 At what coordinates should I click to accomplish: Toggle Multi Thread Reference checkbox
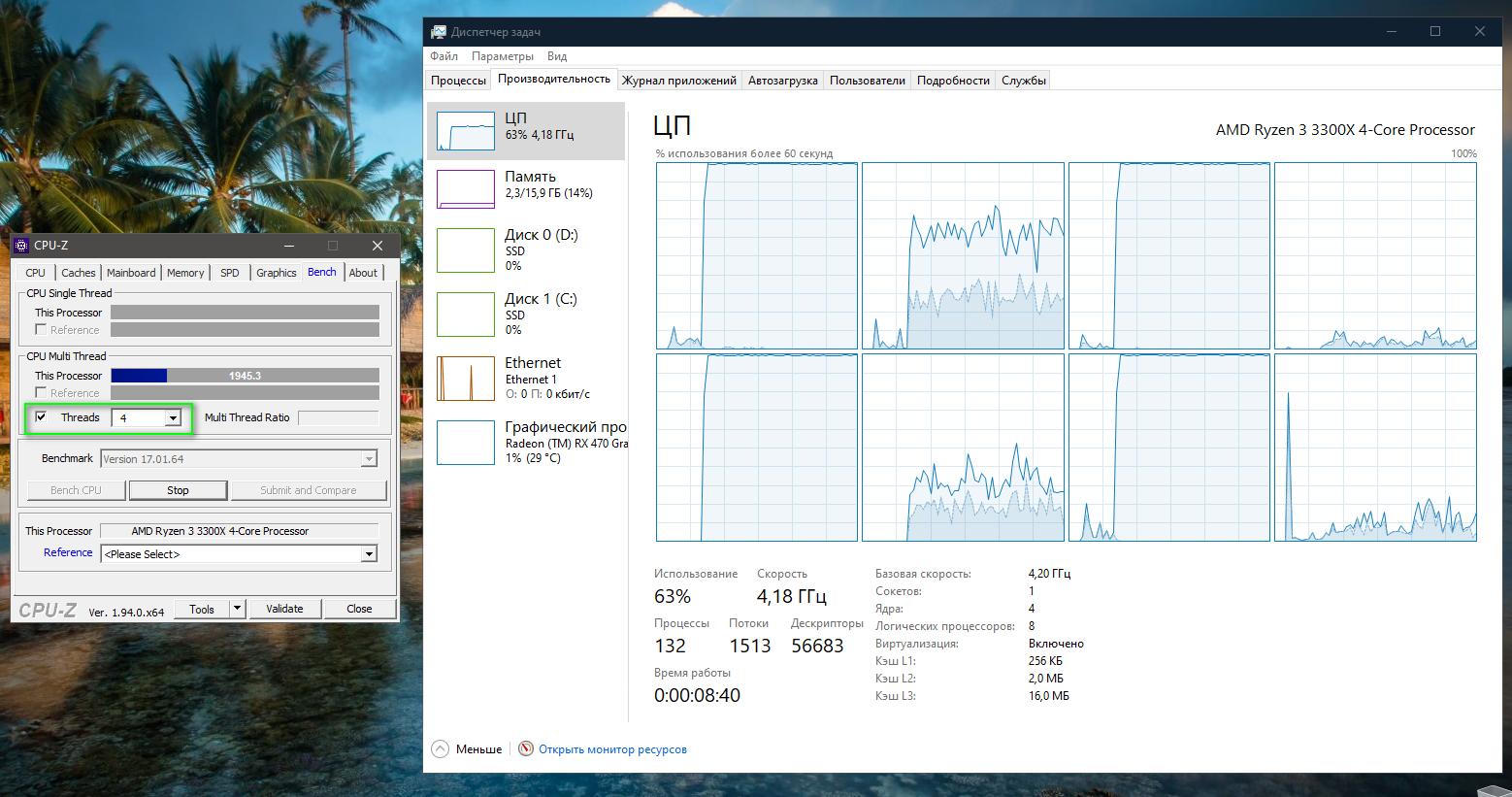click(41, 393)
